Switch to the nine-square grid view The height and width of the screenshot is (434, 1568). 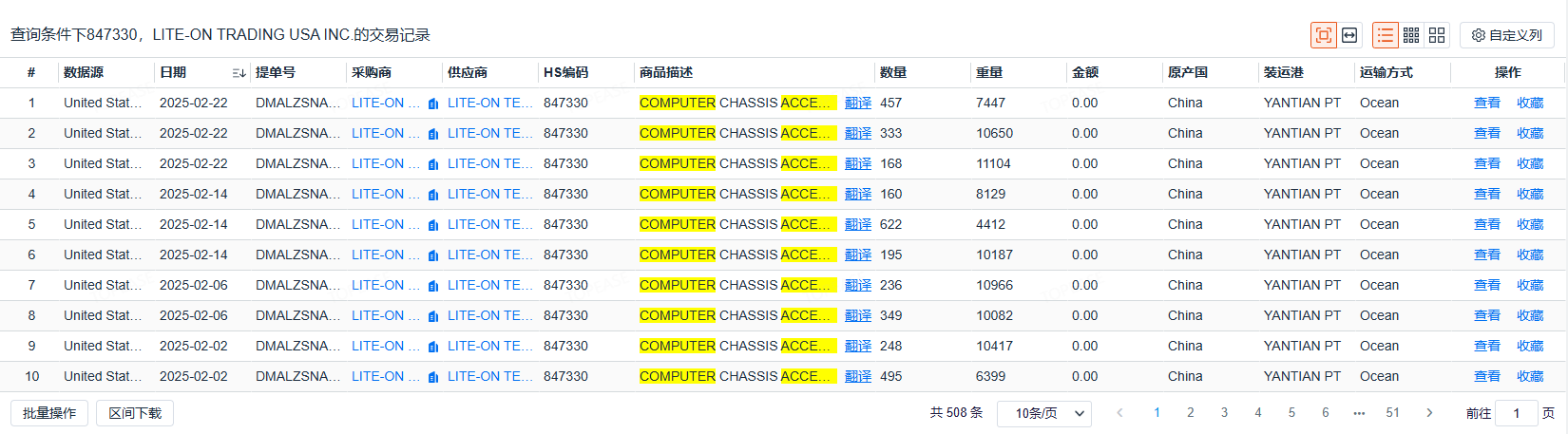pos(1411,35)
